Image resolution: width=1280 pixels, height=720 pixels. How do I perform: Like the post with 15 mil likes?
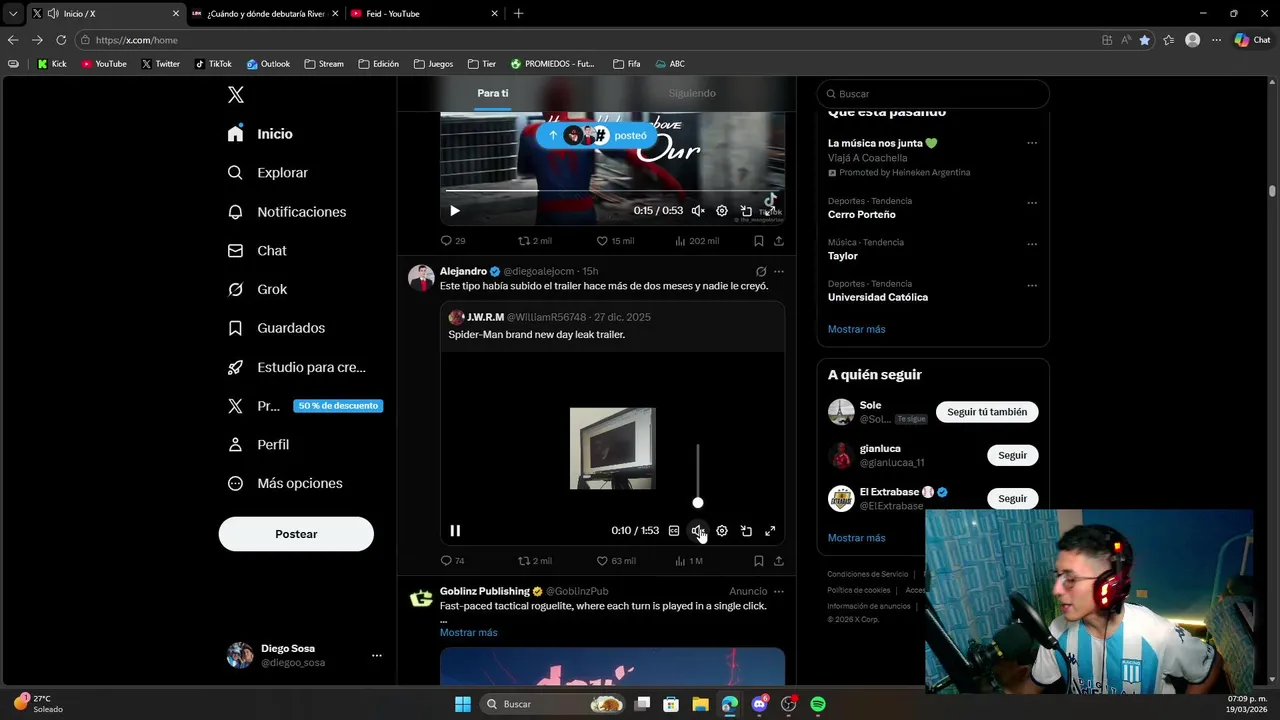[615, 241]
